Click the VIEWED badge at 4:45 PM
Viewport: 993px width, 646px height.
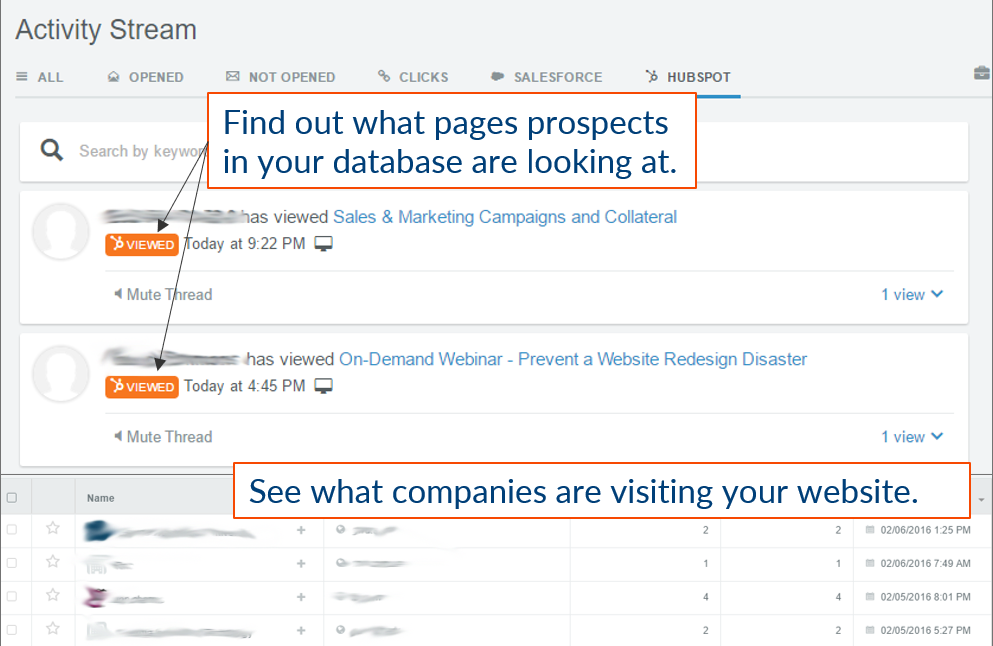coord(142,386)
